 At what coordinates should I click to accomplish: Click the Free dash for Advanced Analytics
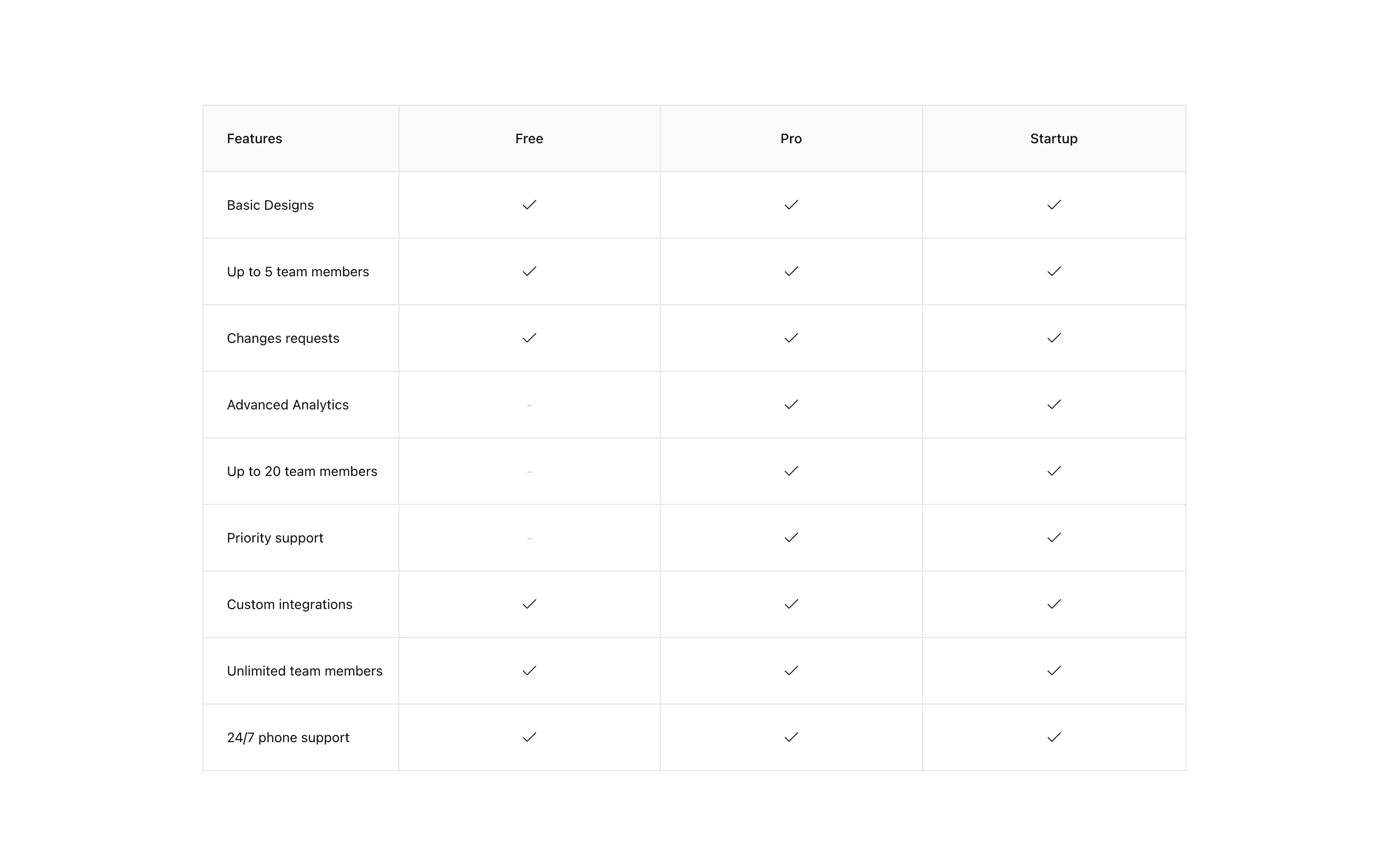point(529,405)
